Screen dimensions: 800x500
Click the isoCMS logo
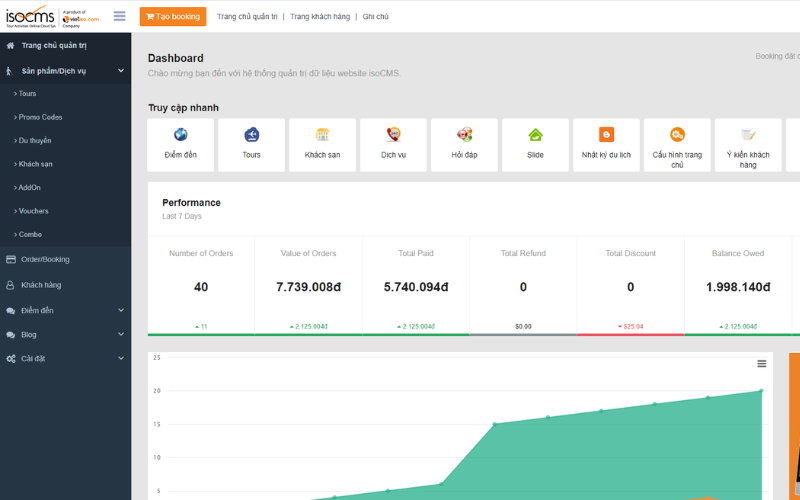pos(53,17)
